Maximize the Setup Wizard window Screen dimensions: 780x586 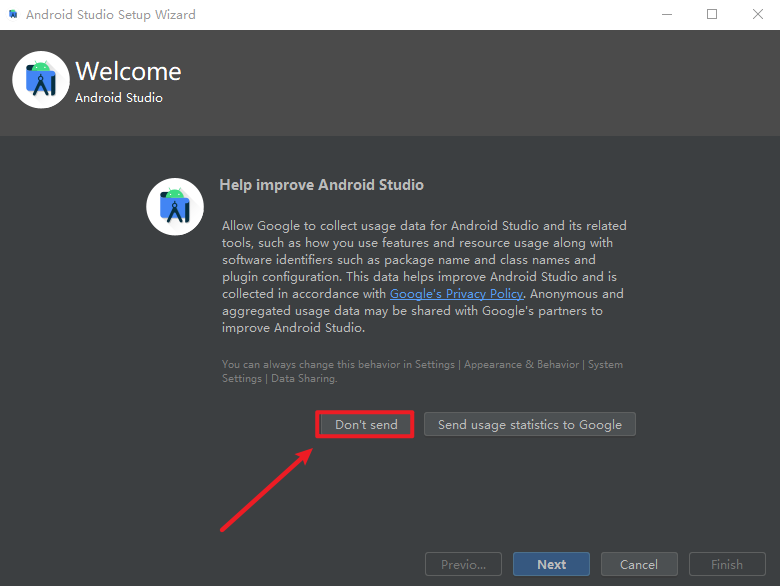coord(712,15)
